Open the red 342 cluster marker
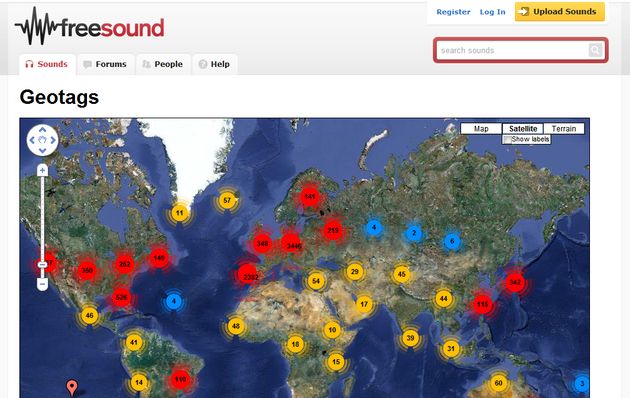This screenshot has width=630, height=398. click(515, 282)
